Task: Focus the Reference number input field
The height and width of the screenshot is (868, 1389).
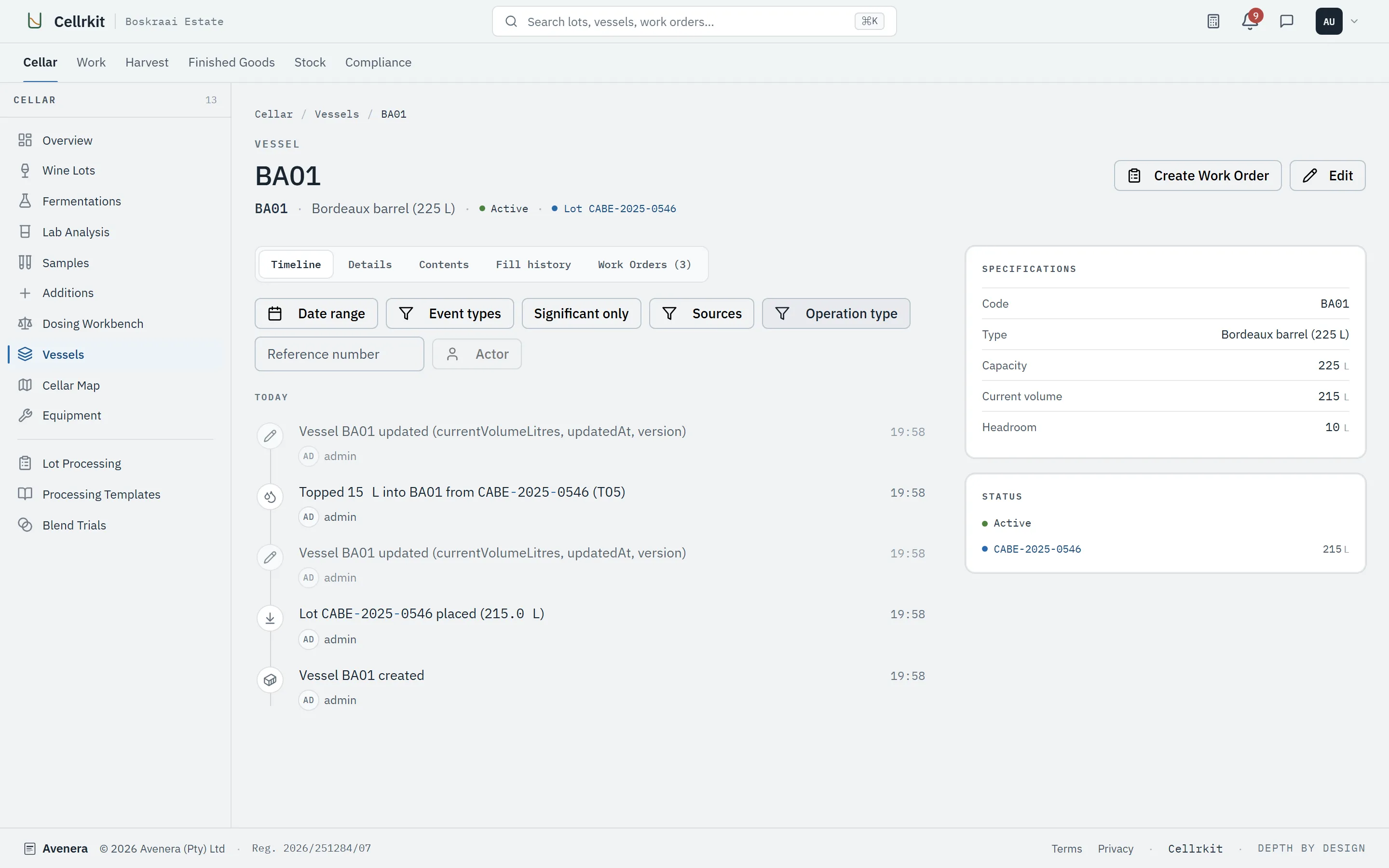Action: click(339, 354)
